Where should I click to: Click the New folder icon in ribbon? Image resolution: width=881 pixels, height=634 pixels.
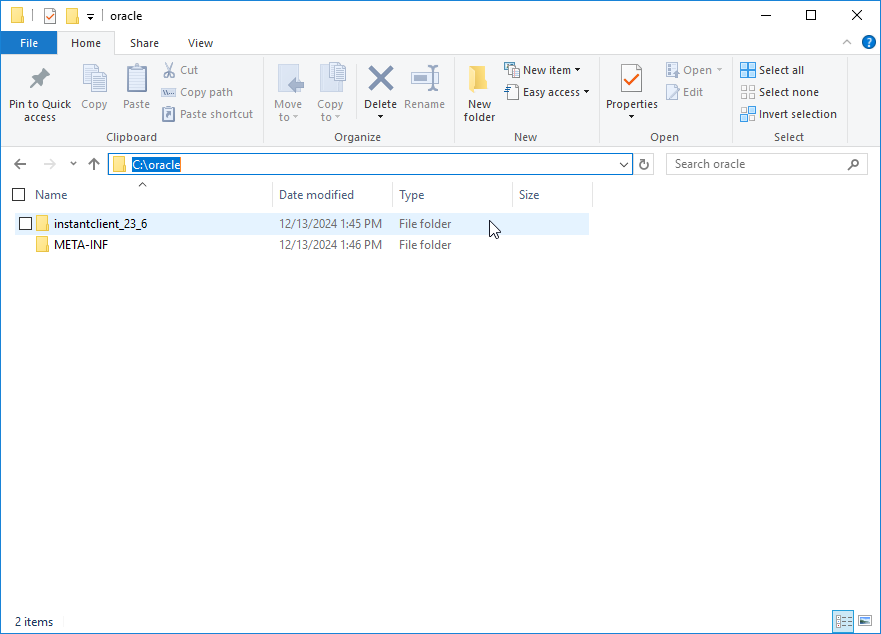479,79
